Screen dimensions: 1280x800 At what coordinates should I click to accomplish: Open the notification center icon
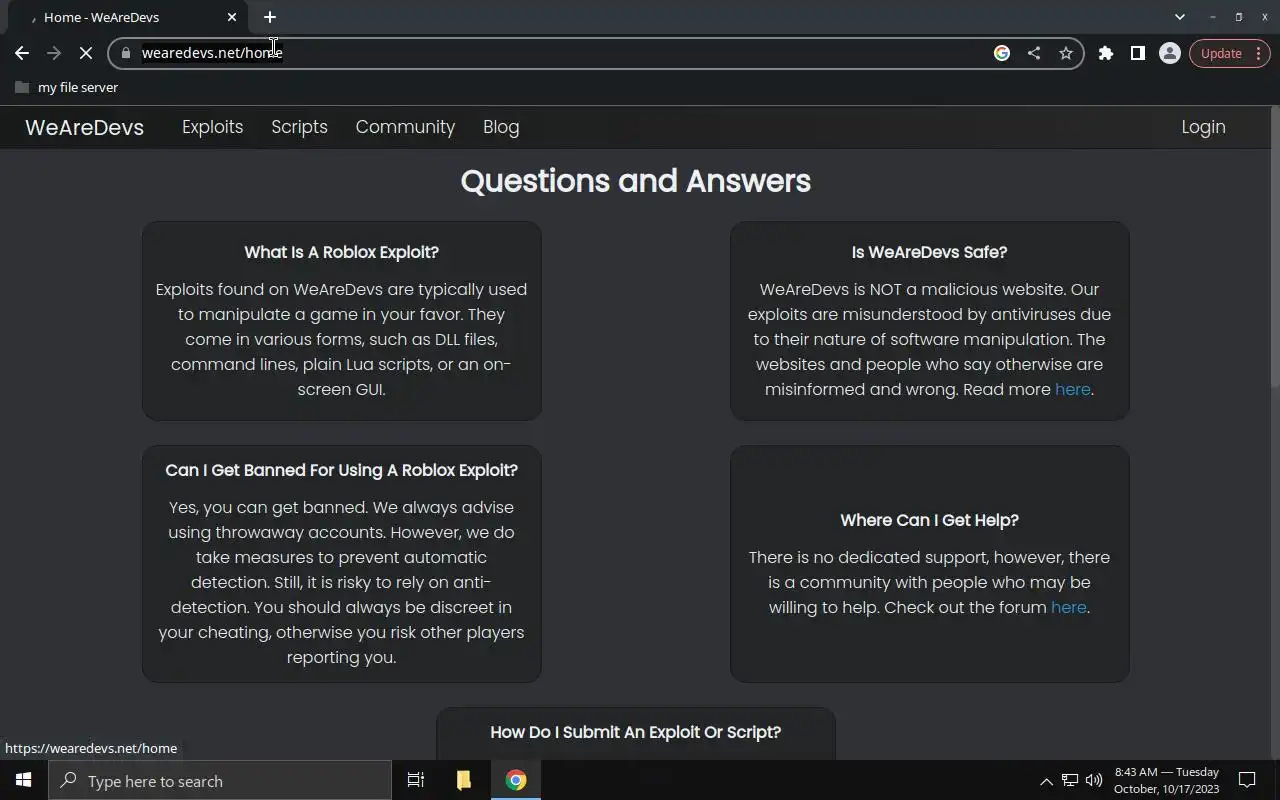(1247, 780)
